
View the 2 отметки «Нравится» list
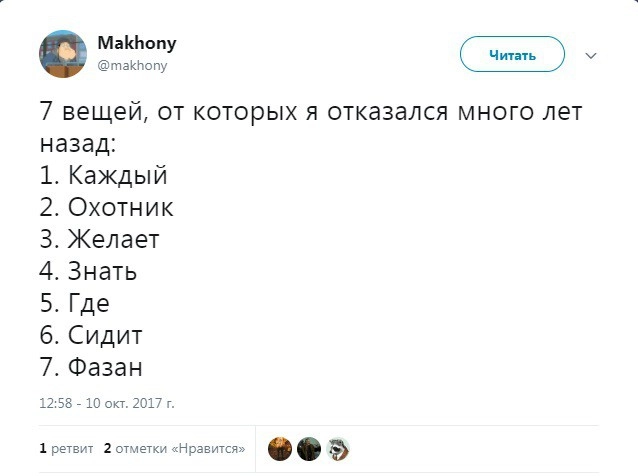pos(175,449)
